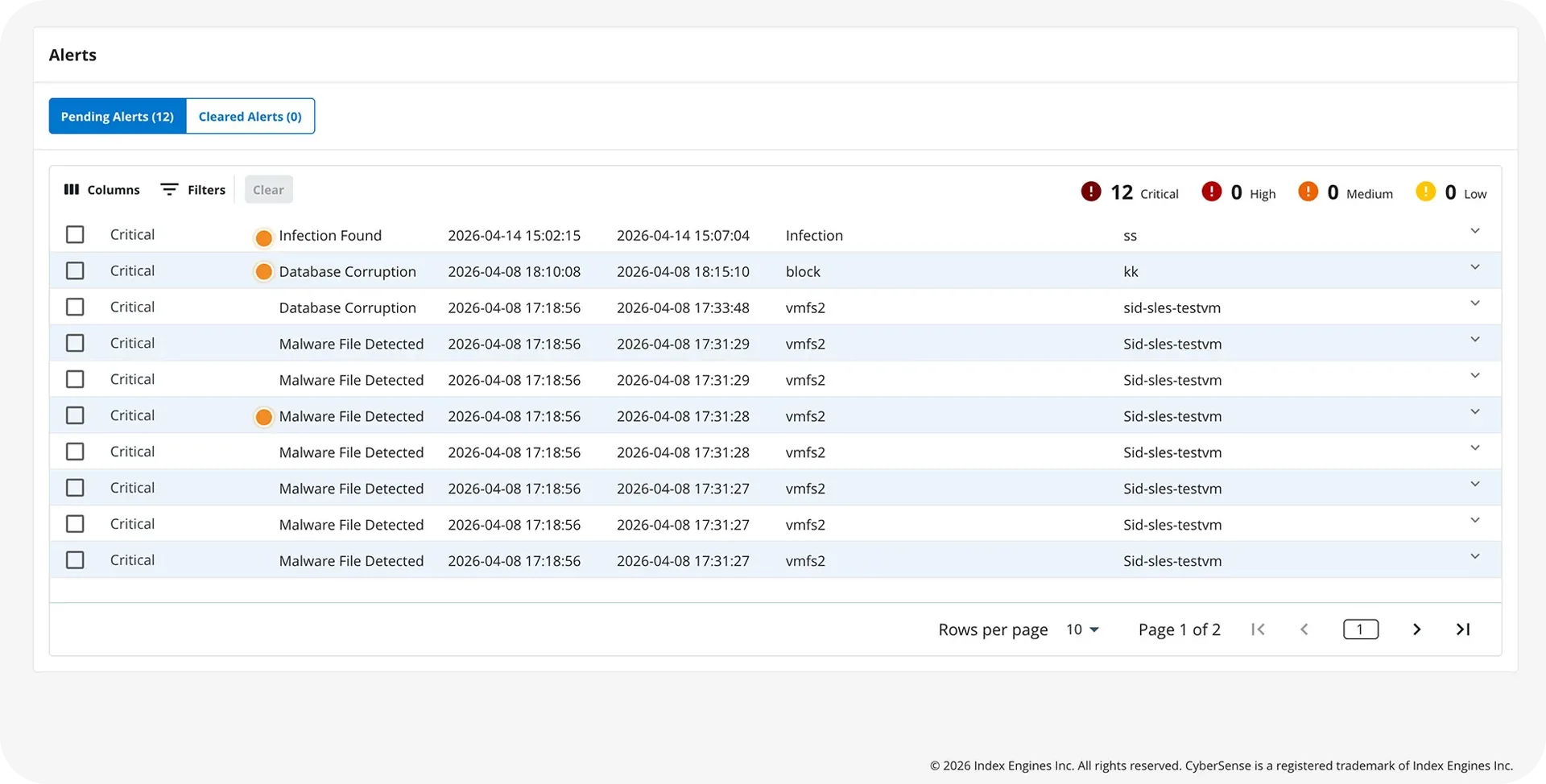This screenshot has width=1546, height=784.
Task: Click the 'block' type cell
Action: pos(803,272)
